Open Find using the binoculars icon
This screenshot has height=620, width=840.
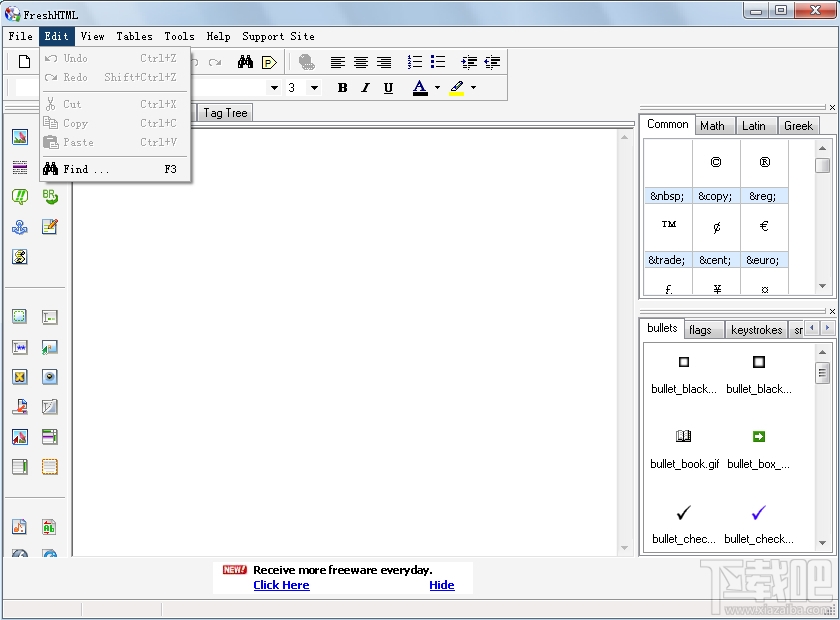coord(246,62)
